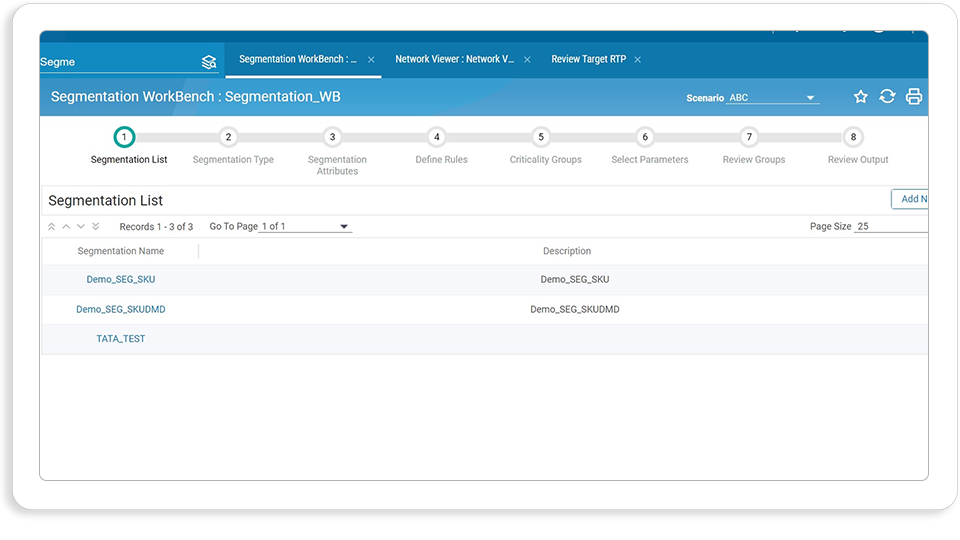The image size is (960, 540).
Task: Refresh the Segmentation WorkBench page
Action: pos(887,97)
